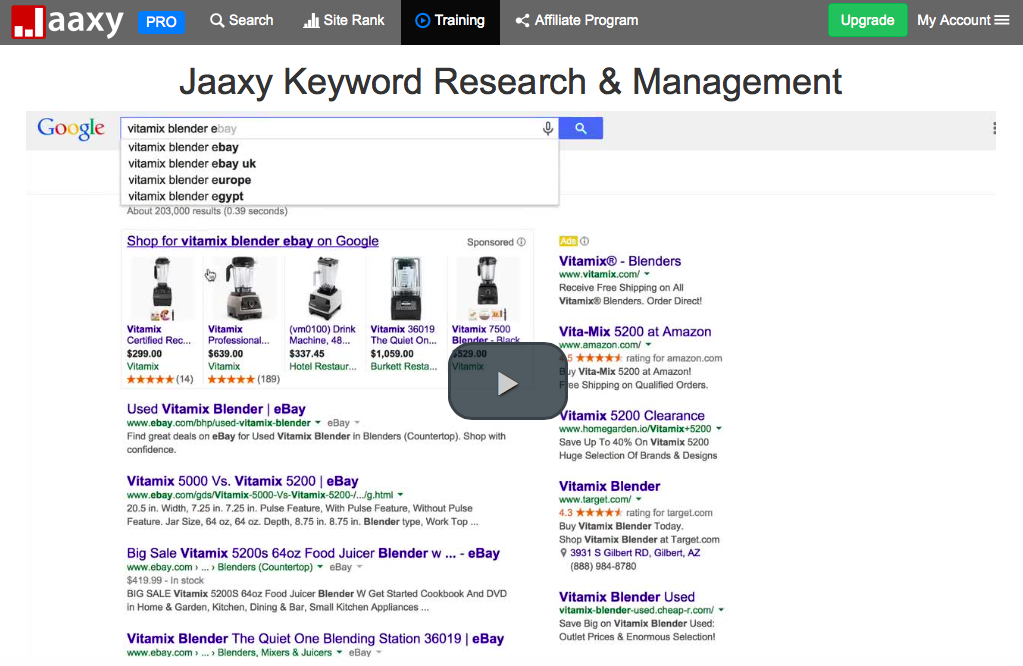Image resolution: width=1023 pixels, height=666 pixels.
Task: Click the $639.00 Vitamix product star rating
Action: pyautogui.click(x=231, y=379)
